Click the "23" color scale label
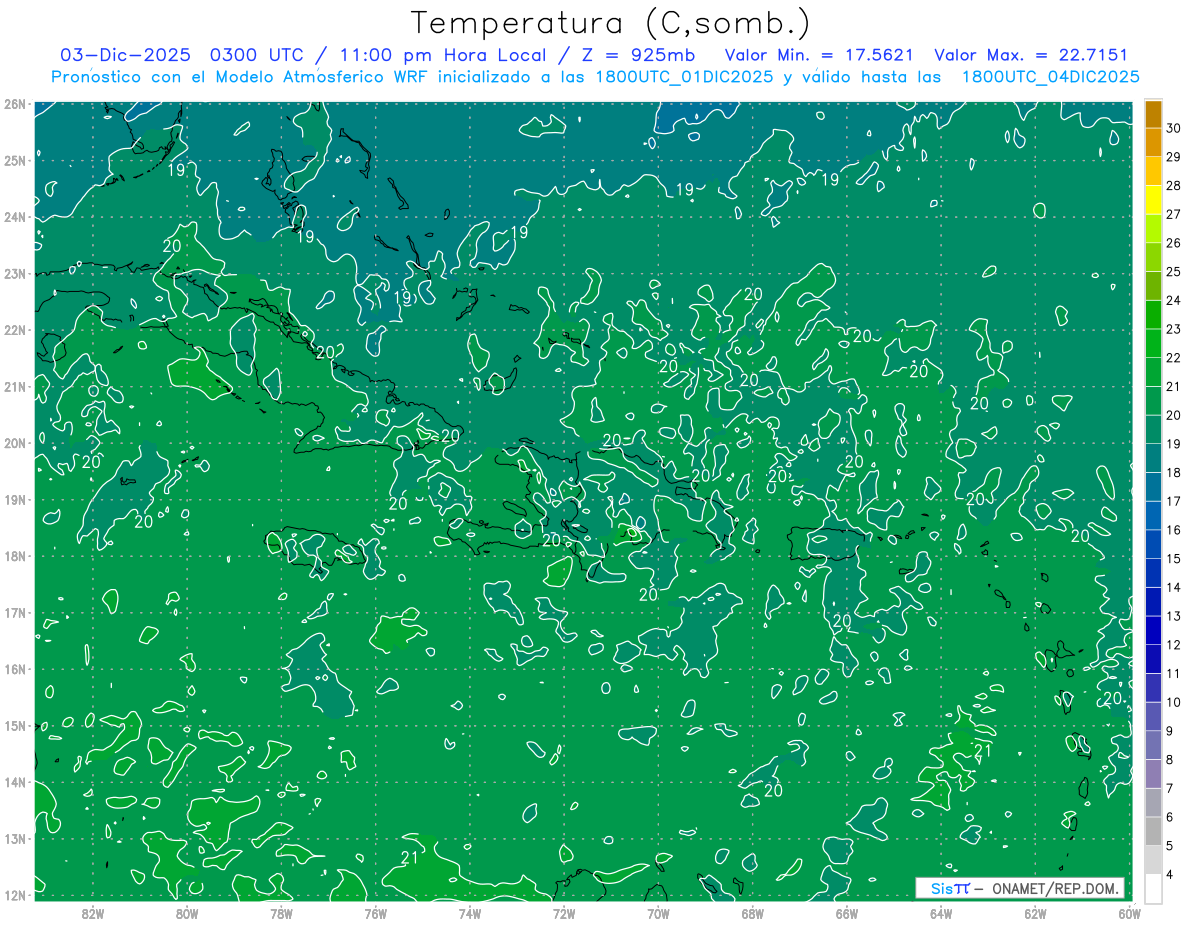1200x927 pixels. point(1174,329)
